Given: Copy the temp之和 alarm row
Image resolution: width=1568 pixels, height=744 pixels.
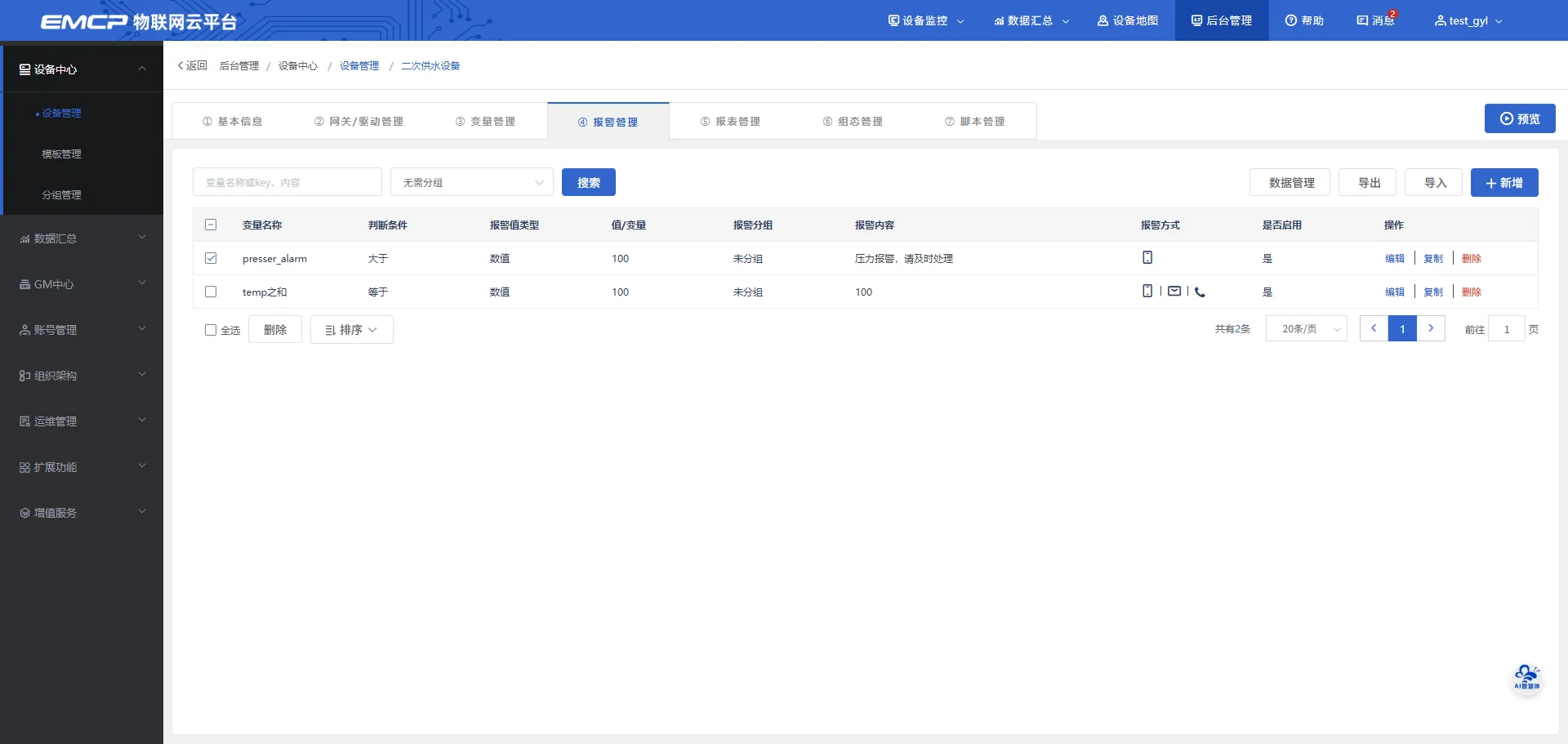Looking at the screenshot, I should (x=1433, y=292).
